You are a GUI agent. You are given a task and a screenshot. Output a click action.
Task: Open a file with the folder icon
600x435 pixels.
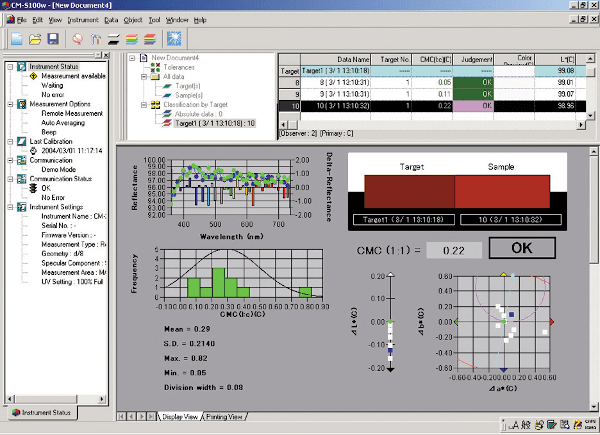pos(35,39)
